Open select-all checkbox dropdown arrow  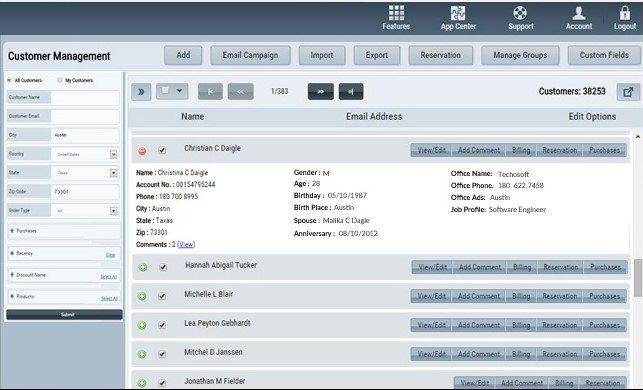point(179,91)
